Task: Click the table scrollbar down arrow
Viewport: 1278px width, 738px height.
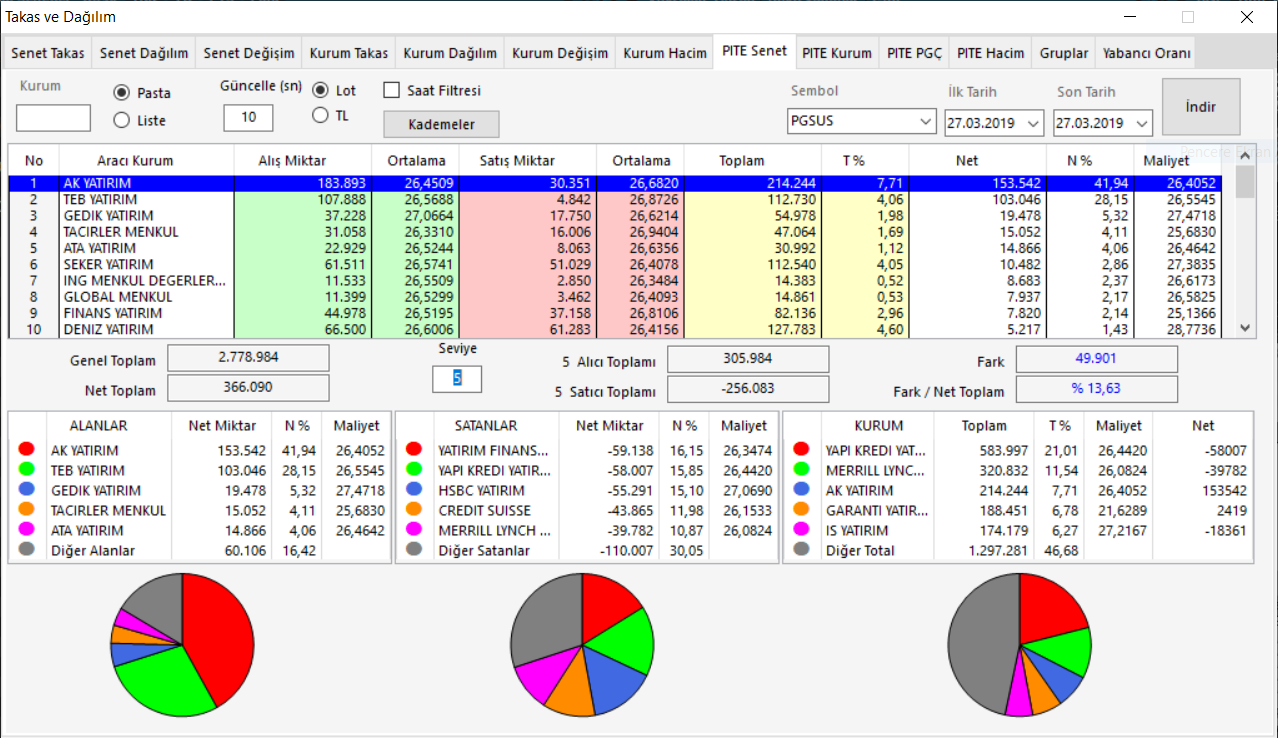Action: (1245, 328)
